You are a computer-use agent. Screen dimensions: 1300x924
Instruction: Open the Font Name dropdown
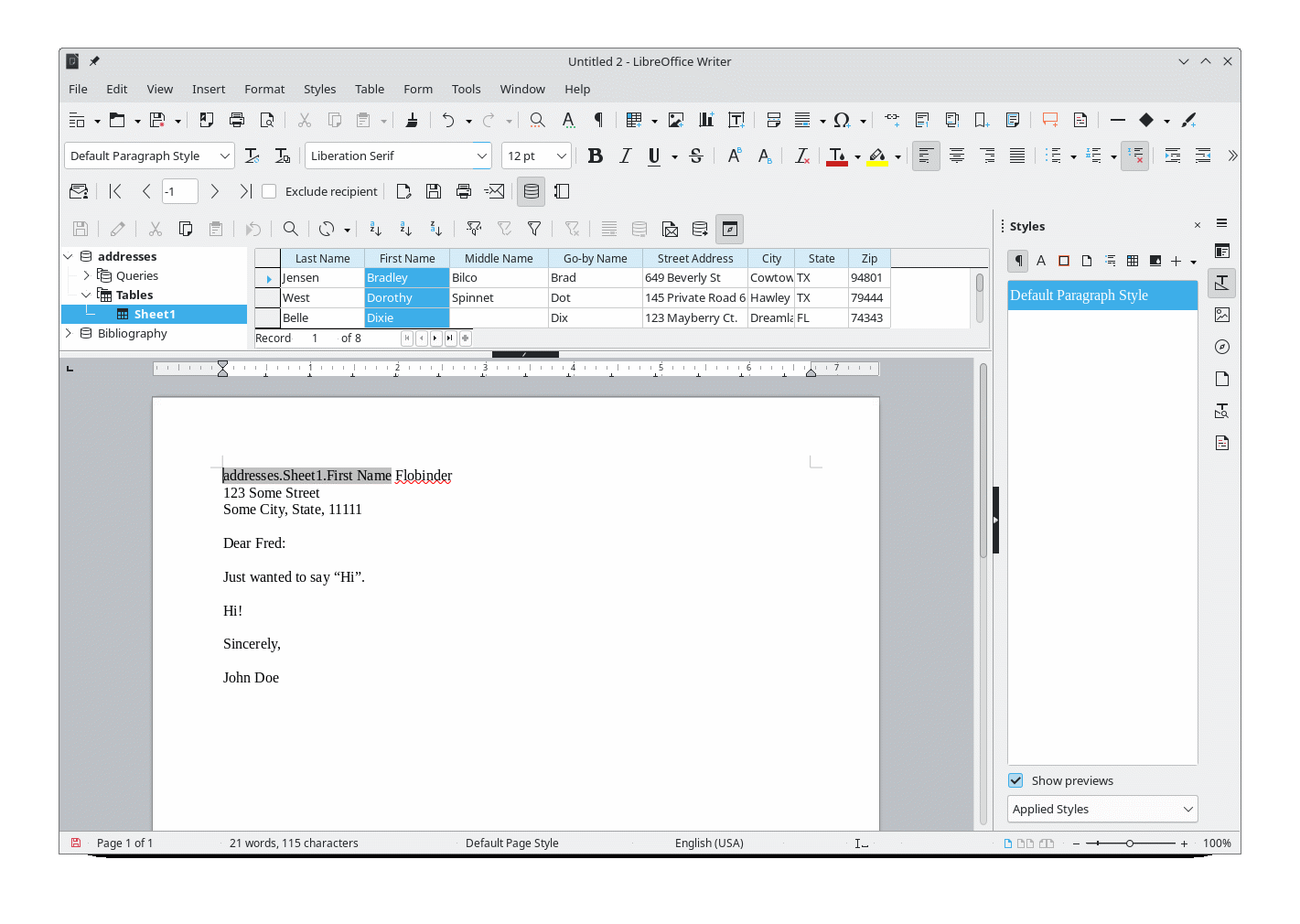pos(481,156)
